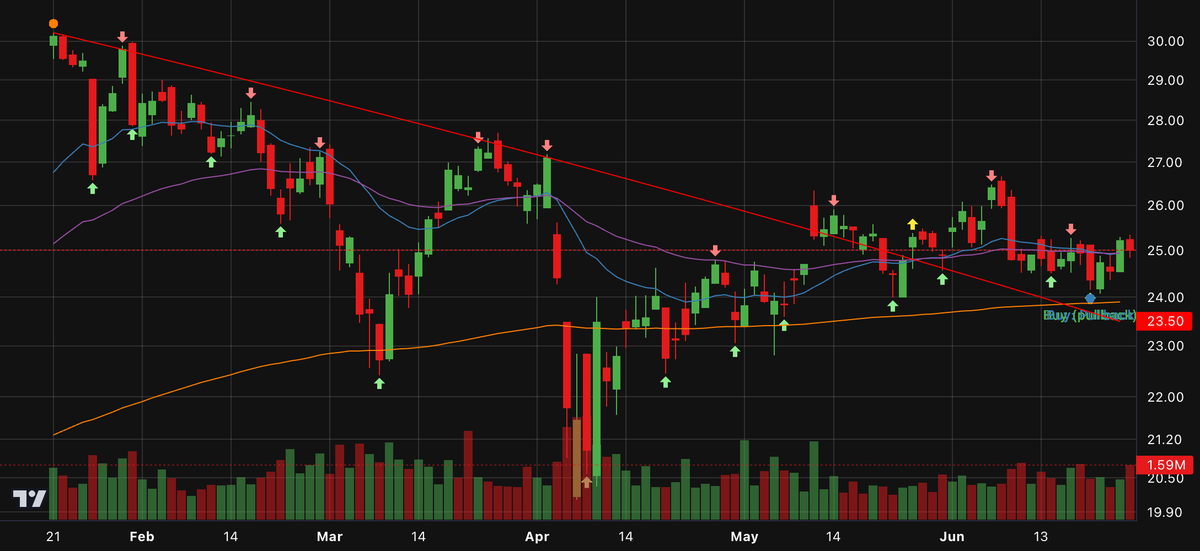This screenshot has width=1200, height=551.
Task: Click the 'May' date axis label
Action: click(743, 537)
